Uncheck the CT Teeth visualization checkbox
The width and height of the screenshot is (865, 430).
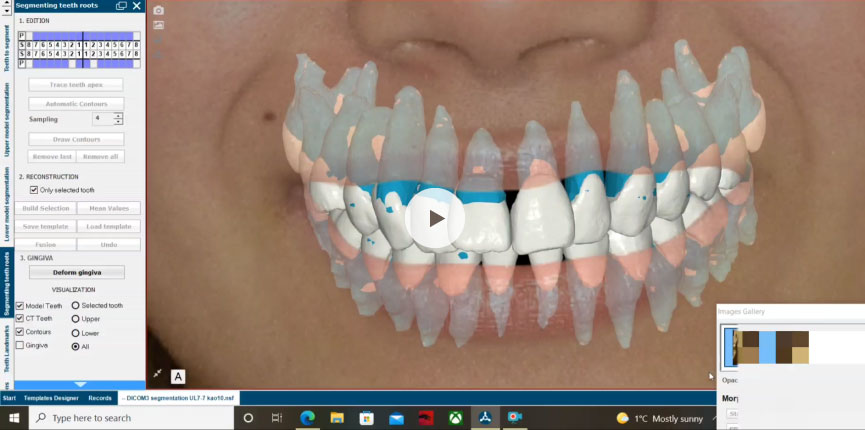click(x=20, y=318)
